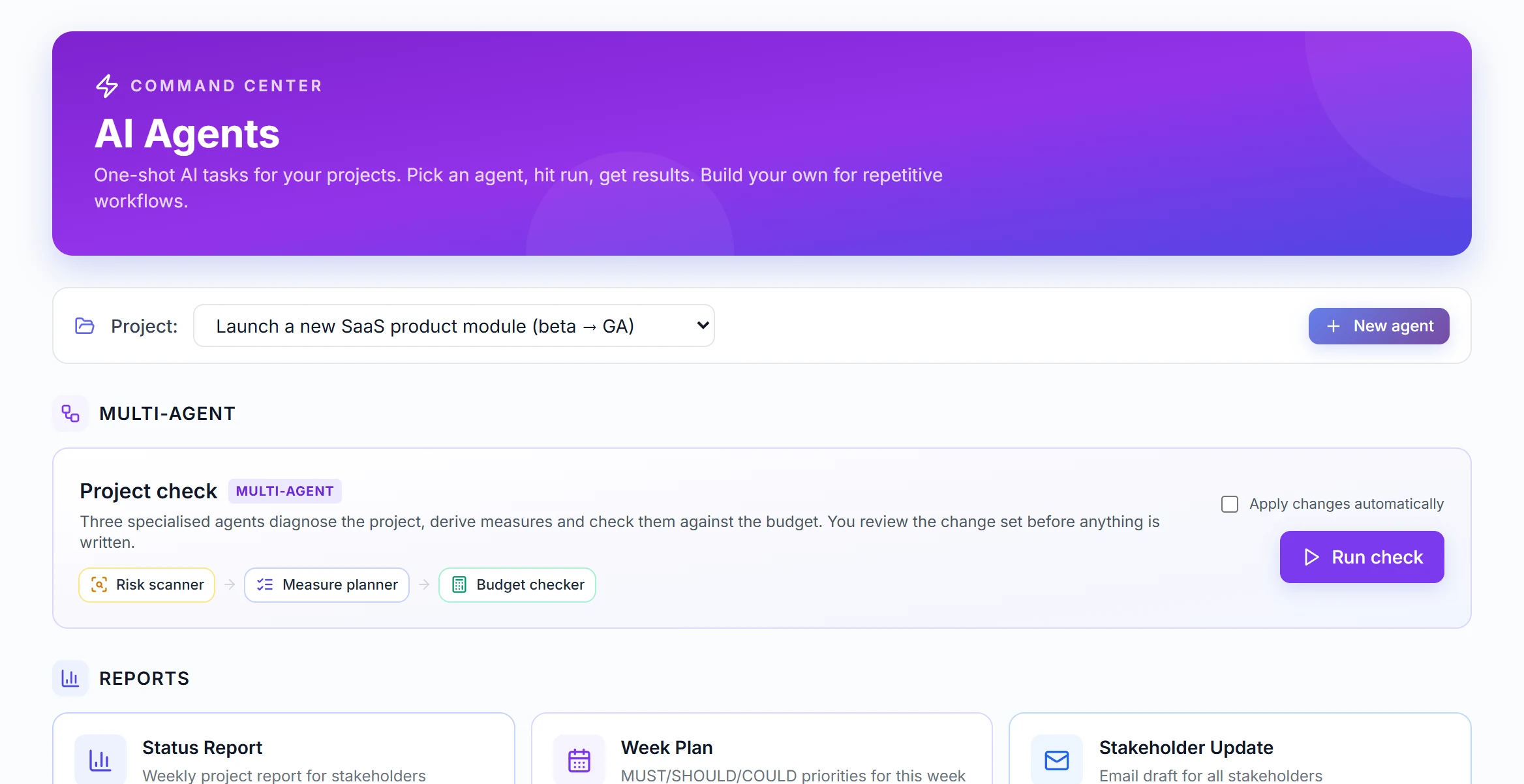
Task: Start the Run check button
Action: click(1362, 557)
